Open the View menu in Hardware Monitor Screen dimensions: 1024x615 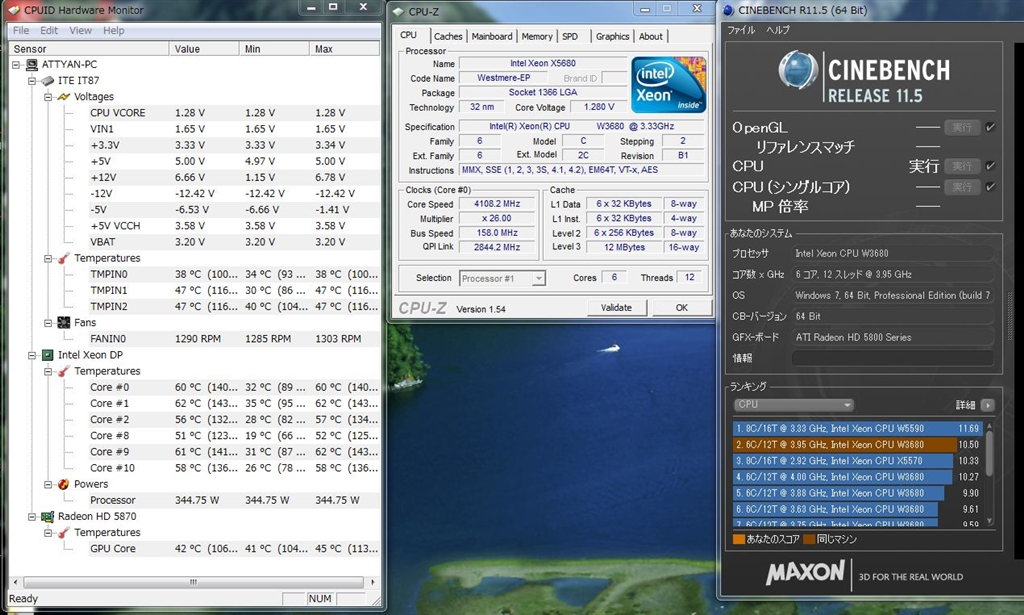point(80,31)
